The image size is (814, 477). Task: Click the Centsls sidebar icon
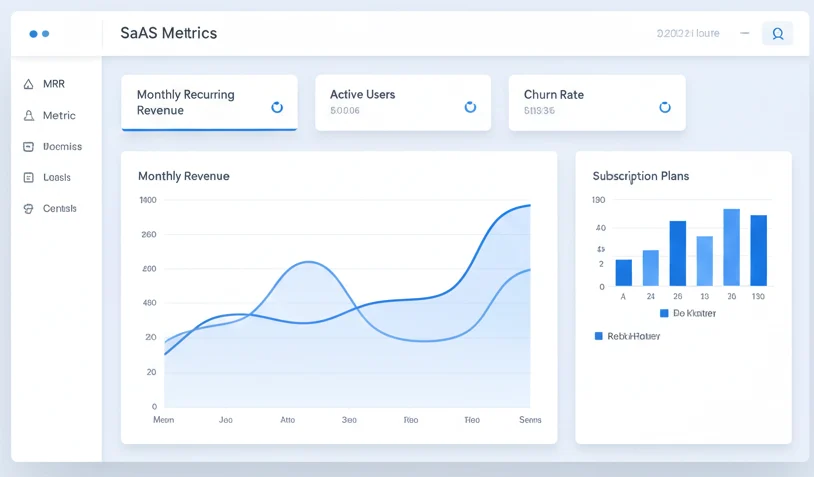pyautogui.click(x=28, y=209)
